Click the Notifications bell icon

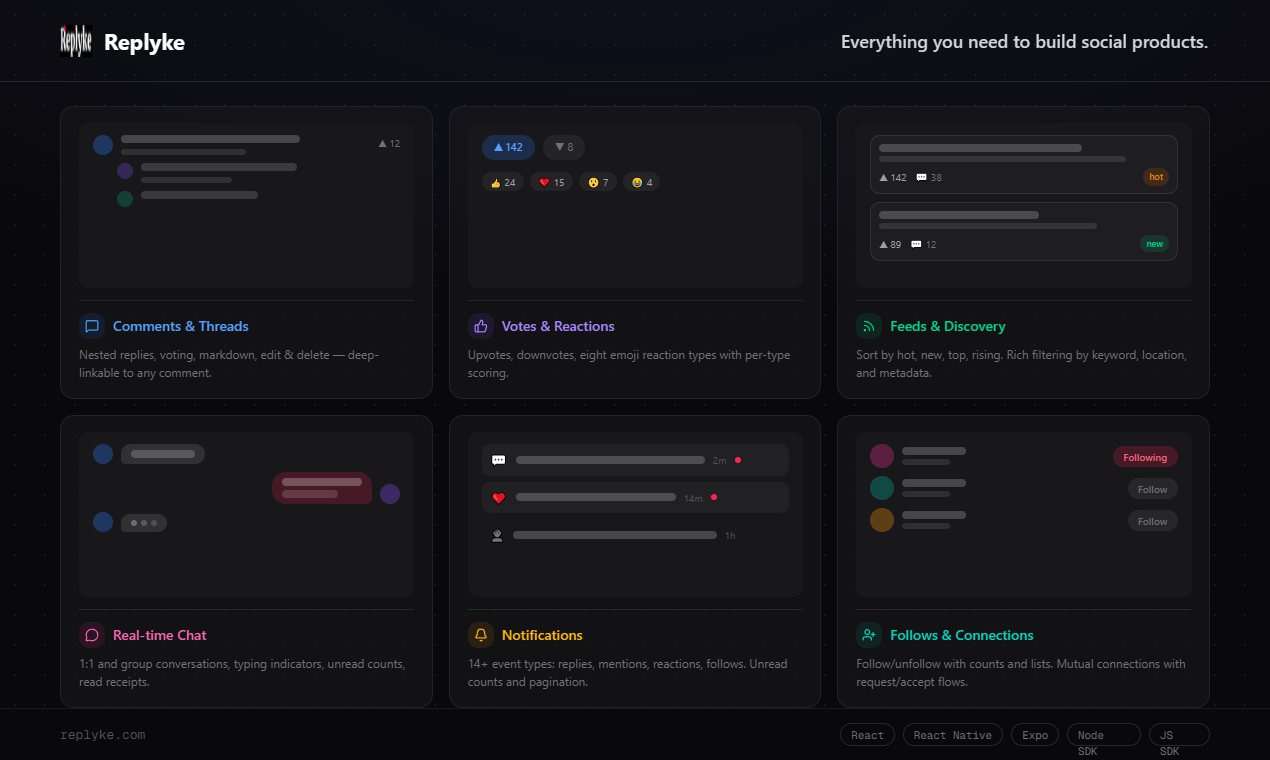tap(480, 634)
